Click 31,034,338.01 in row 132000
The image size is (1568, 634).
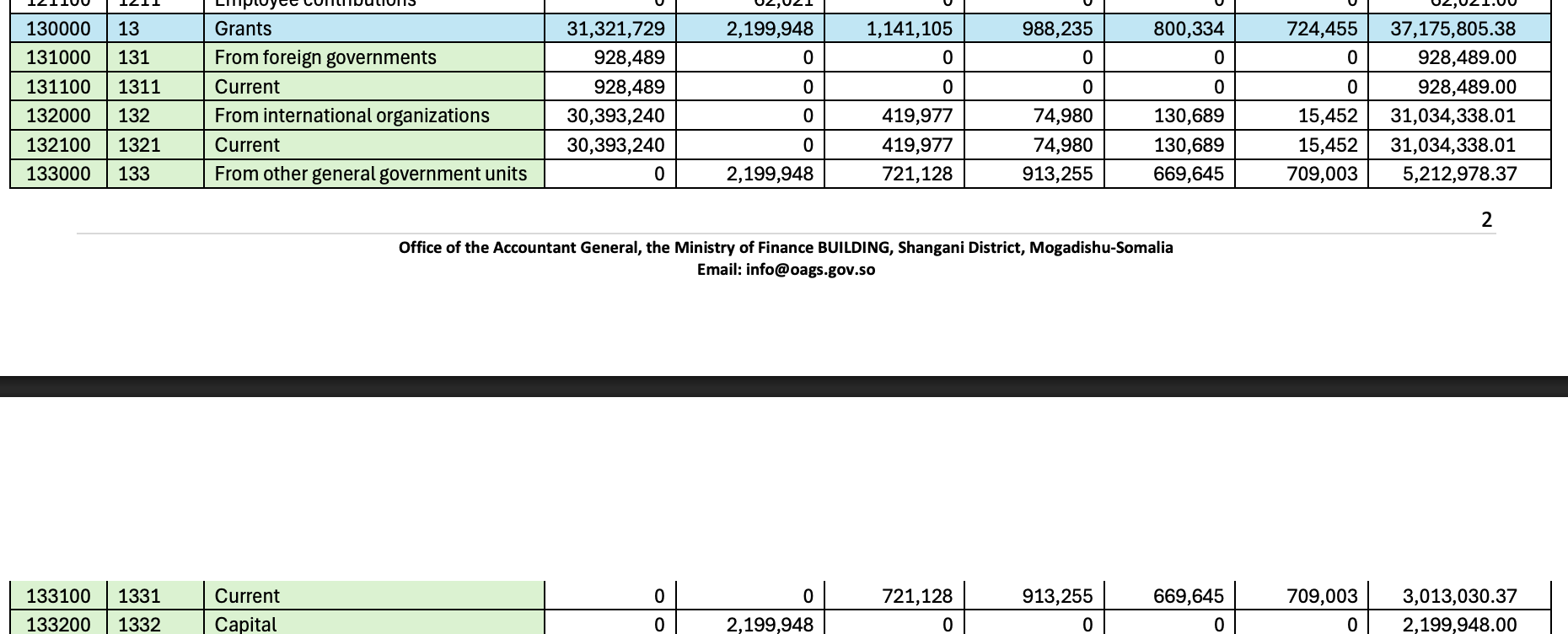pyautogui.click(x=1453, y=116)
